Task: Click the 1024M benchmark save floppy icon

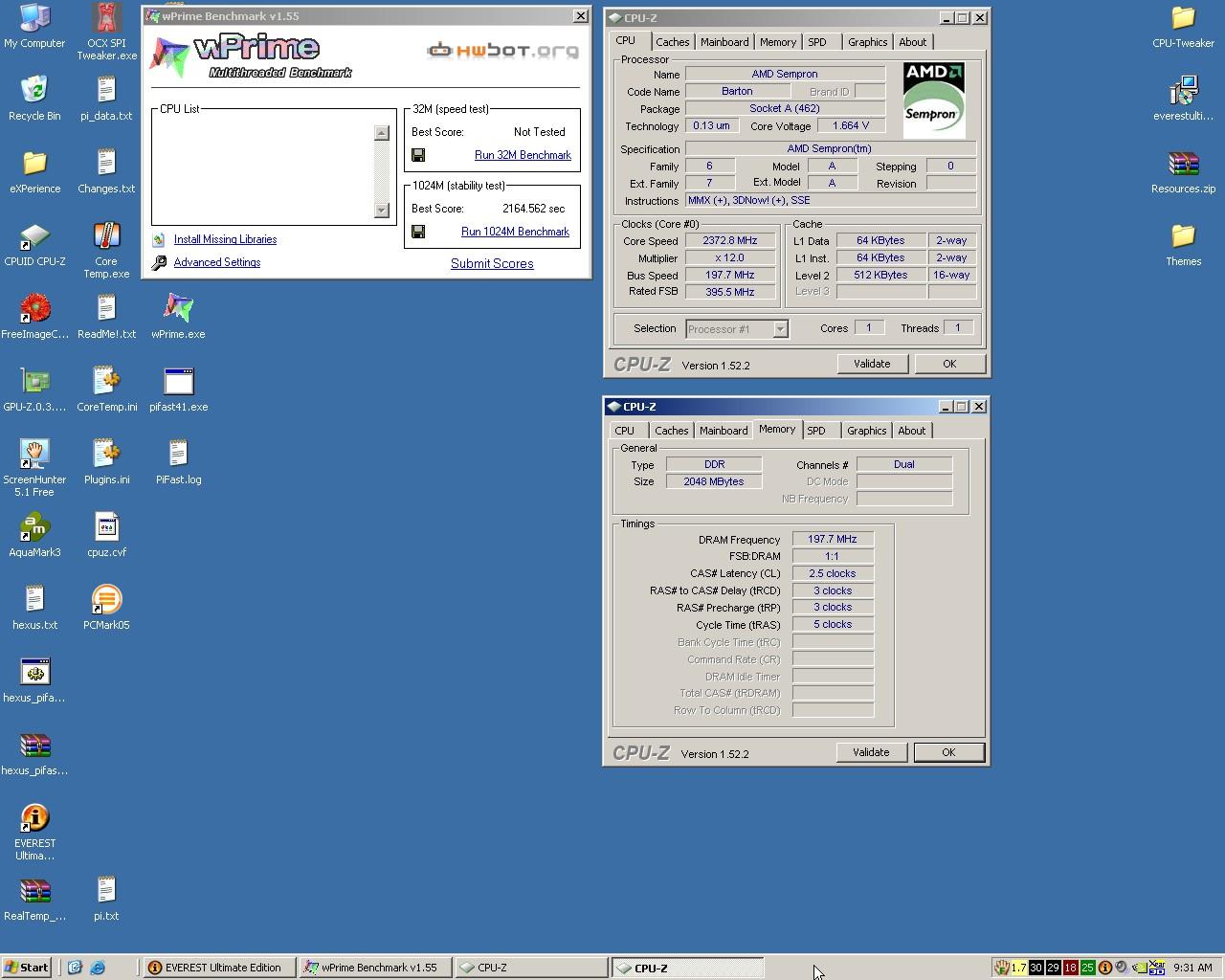Action: pos(418,232)
